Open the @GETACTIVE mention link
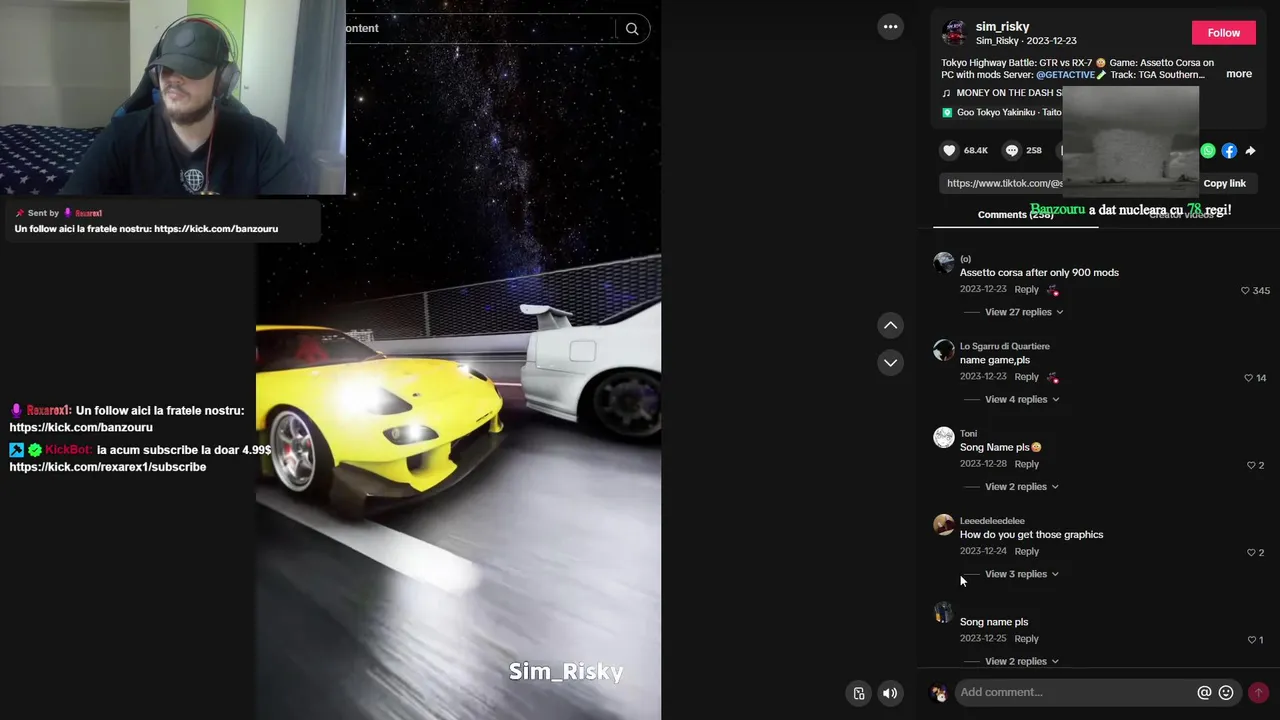This screenshot has width=1280, height=720. [1065, 75]
